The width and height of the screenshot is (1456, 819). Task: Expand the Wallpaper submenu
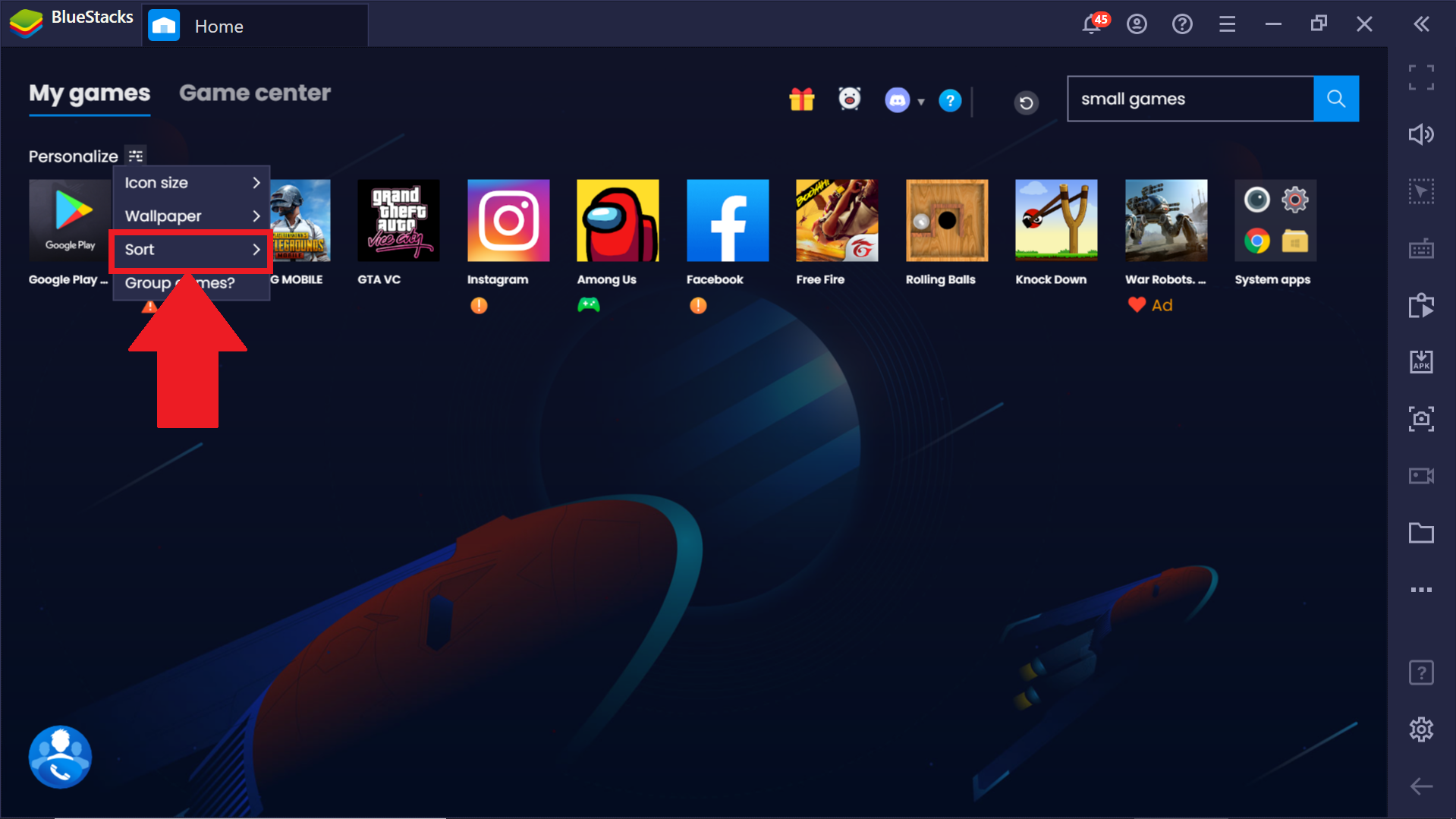tap(191, 216)
